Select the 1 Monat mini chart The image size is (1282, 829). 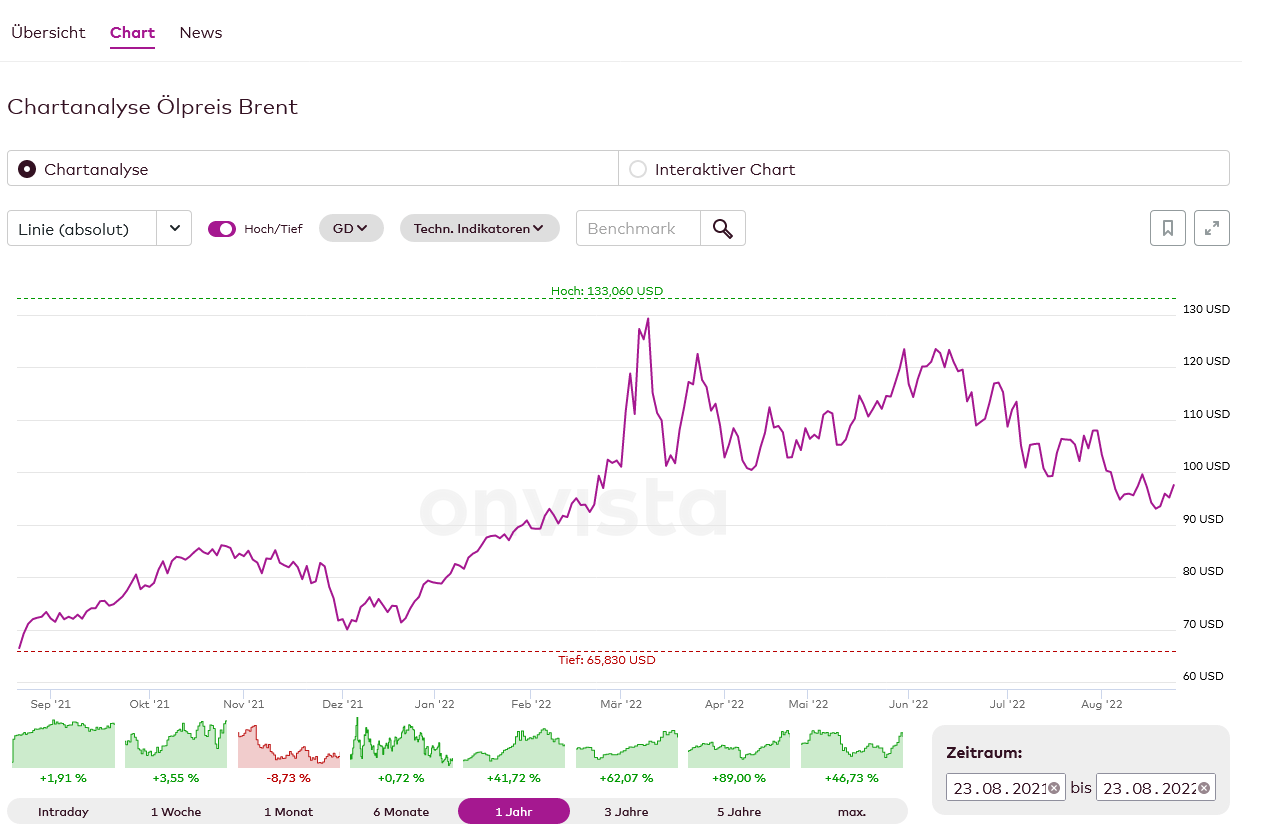288,744
